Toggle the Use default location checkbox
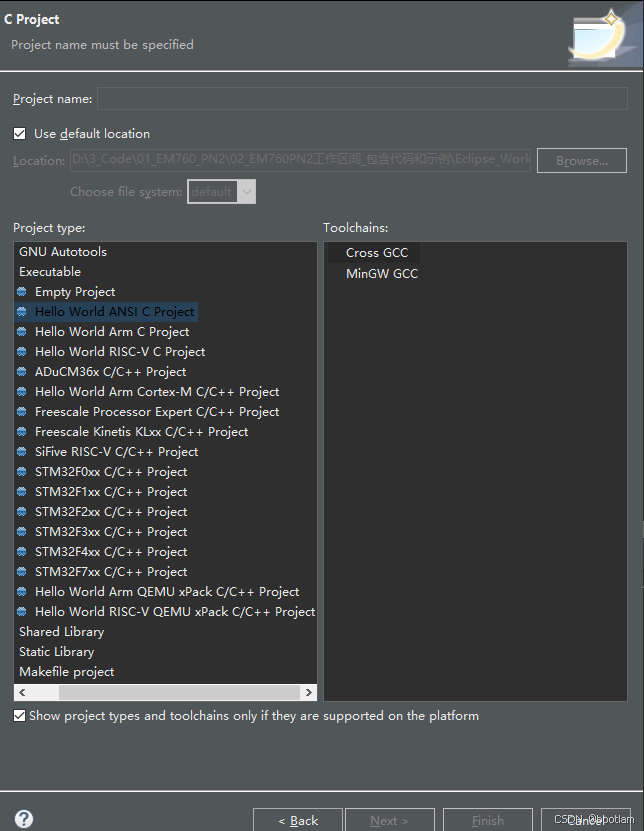Viewport: 644px width, 831px height. click(x=20, y=134)
